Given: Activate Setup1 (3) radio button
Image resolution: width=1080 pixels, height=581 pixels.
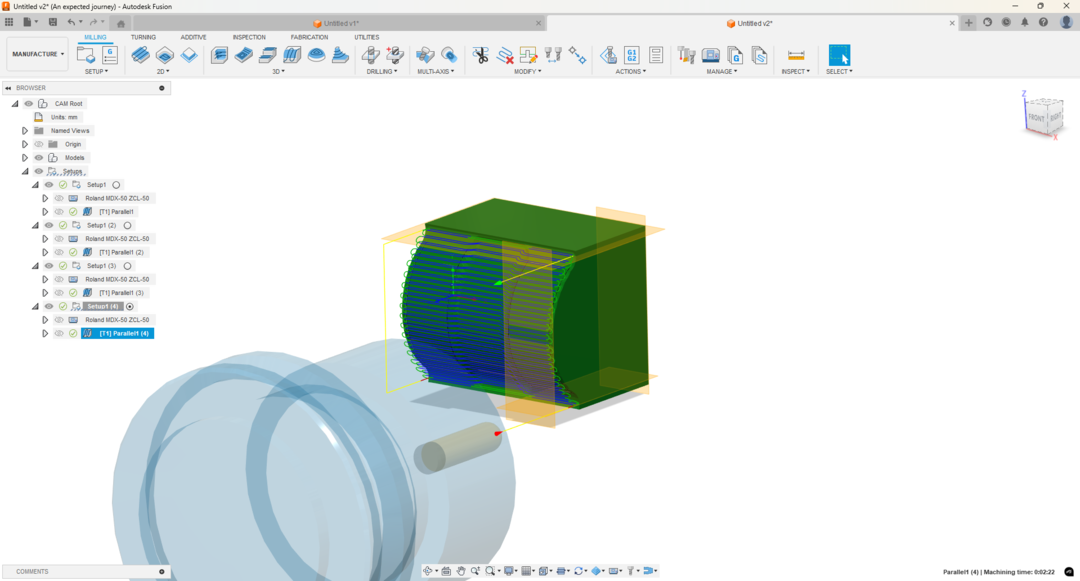Looking at the screenshot, I should click(127, 266).
